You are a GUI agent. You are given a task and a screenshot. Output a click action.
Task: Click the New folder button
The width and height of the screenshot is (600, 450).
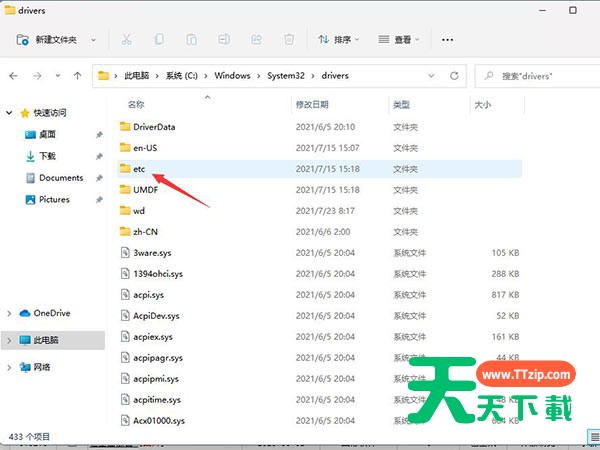[56, 40]
